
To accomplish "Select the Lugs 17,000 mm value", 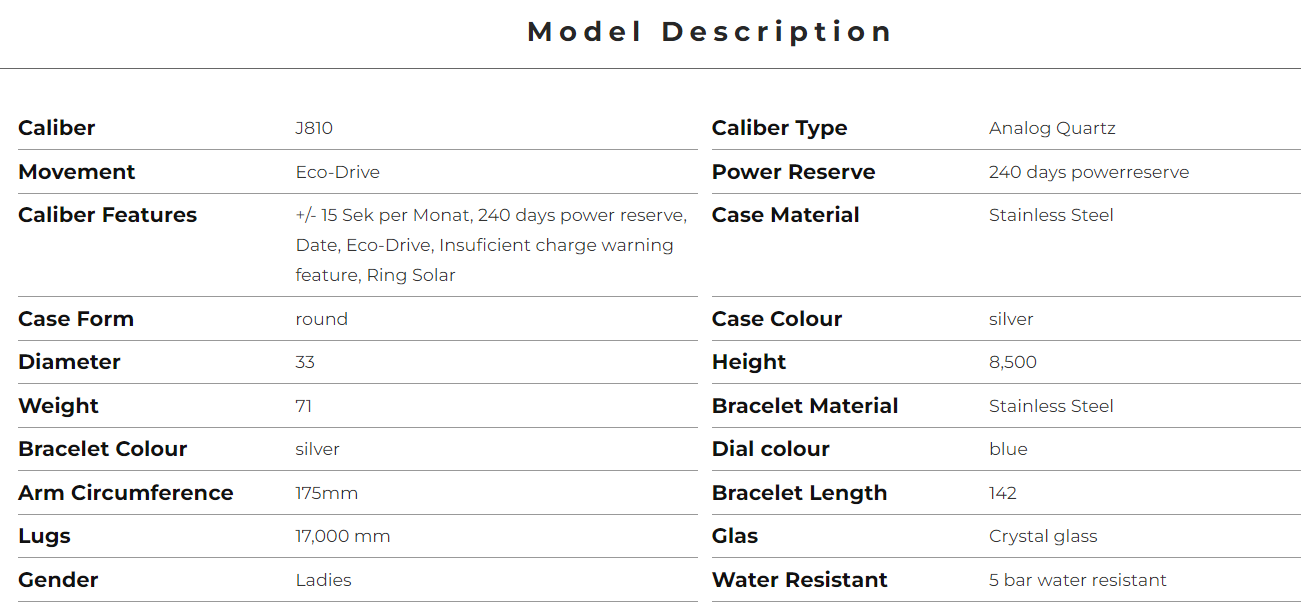I will pos(343,536).
